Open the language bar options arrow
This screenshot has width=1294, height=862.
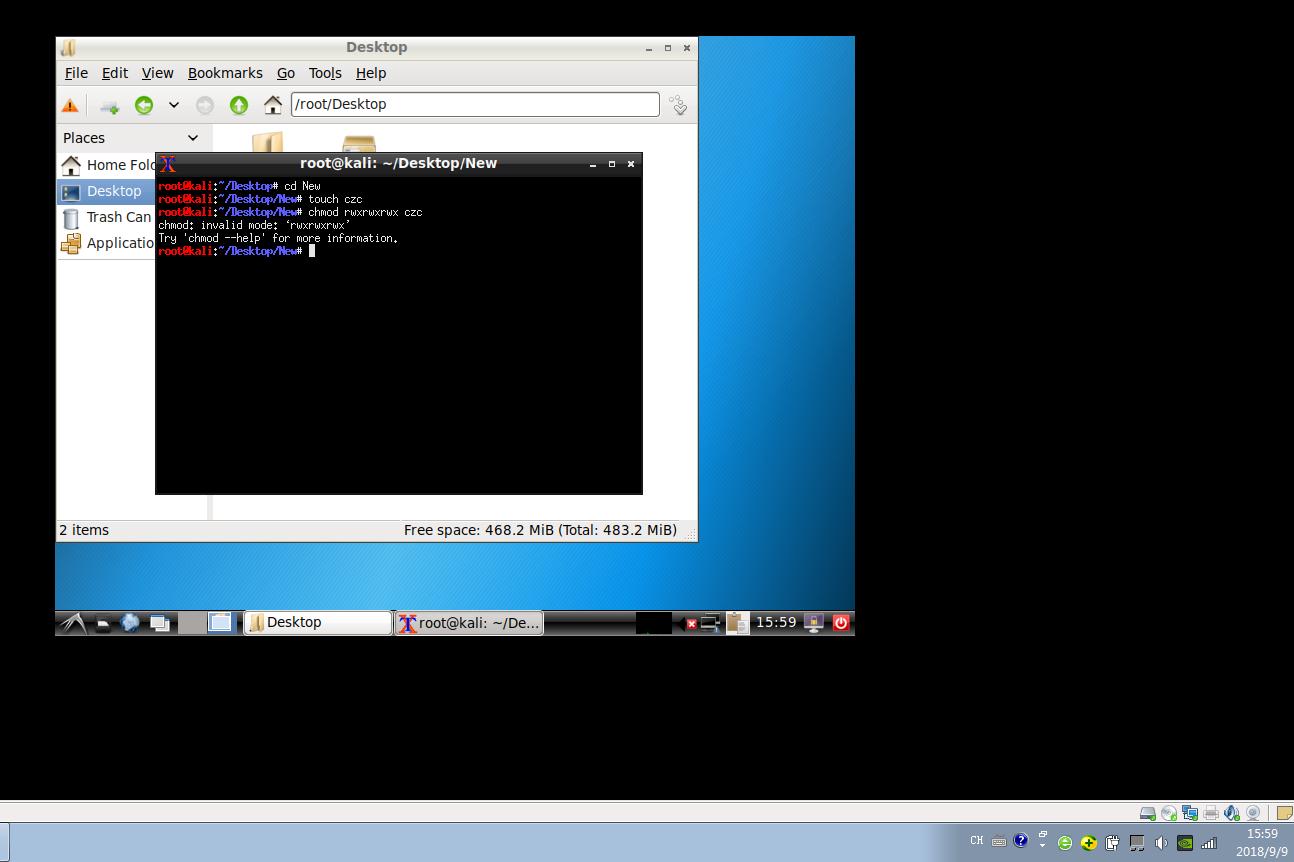[1042, 845]
